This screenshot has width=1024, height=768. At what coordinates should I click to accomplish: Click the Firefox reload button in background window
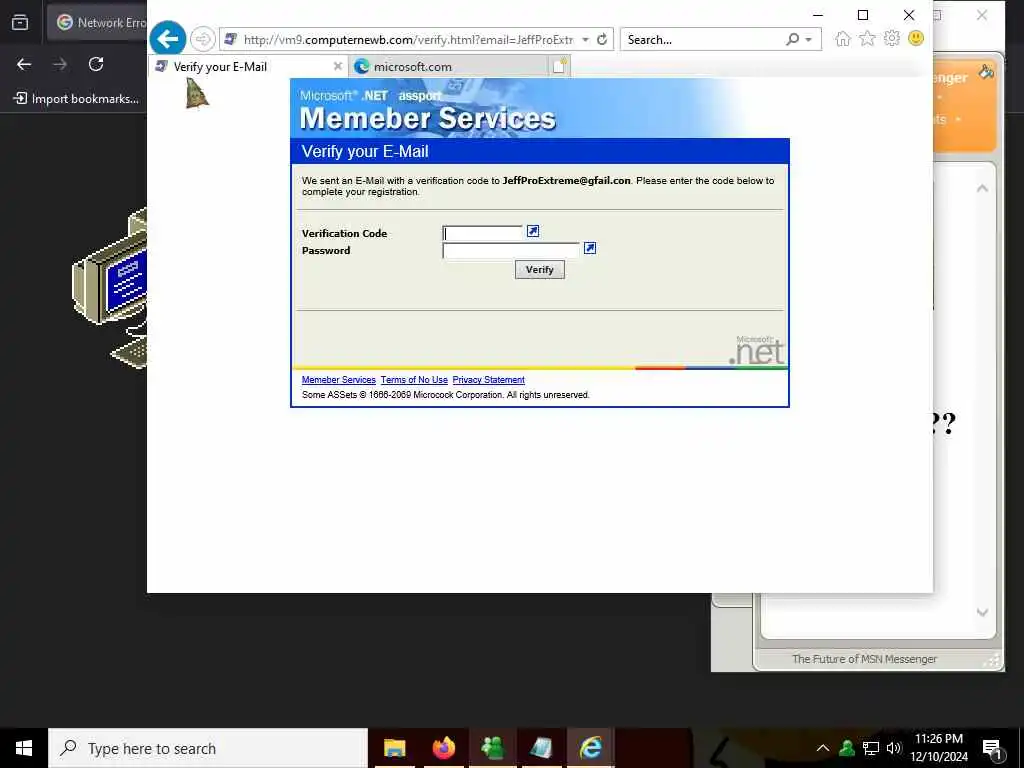click(x=96, y=64)
